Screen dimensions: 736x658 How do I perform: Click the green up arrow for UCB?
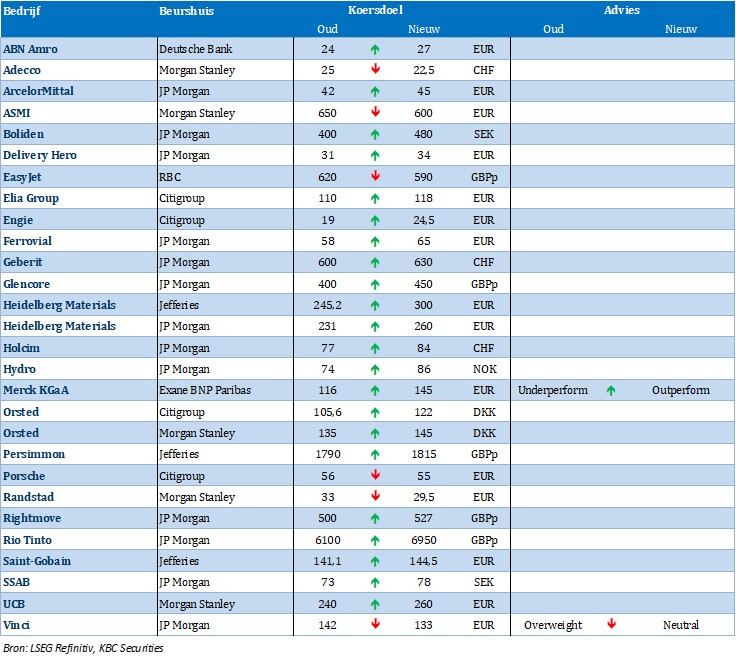375,604
